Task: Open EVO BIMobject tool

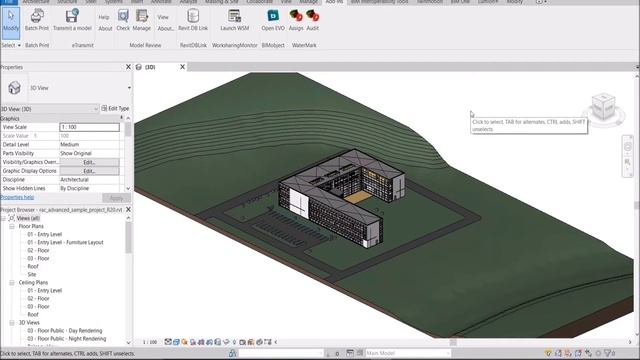Action: tap(273, 20)
